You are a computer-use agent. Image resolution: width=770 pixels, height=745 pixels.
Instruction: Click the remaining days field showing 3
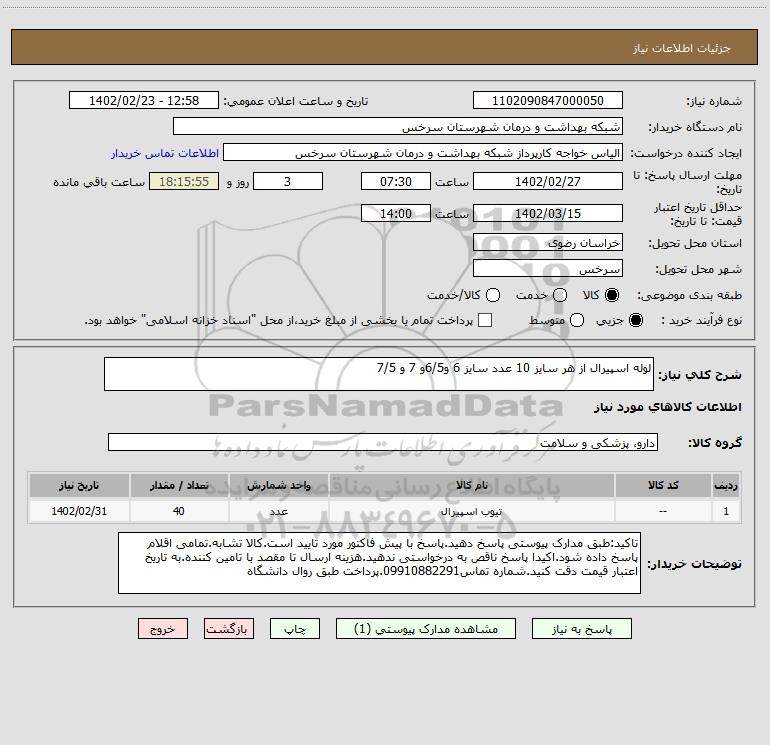click(288, 182)
